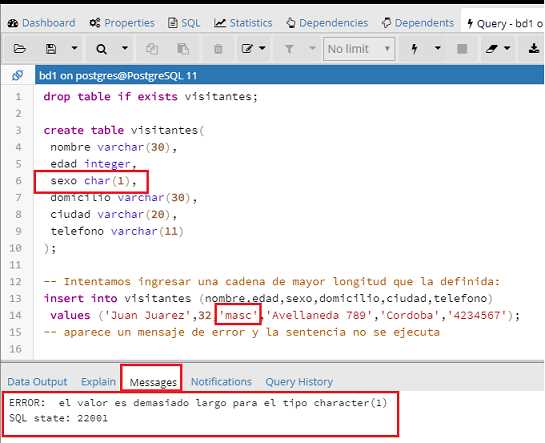This screenshot has height=443, width=545.
Task: Click the 'nombre varchar(30),' code line
Action: pyautogui.click(x=113, y=147)
